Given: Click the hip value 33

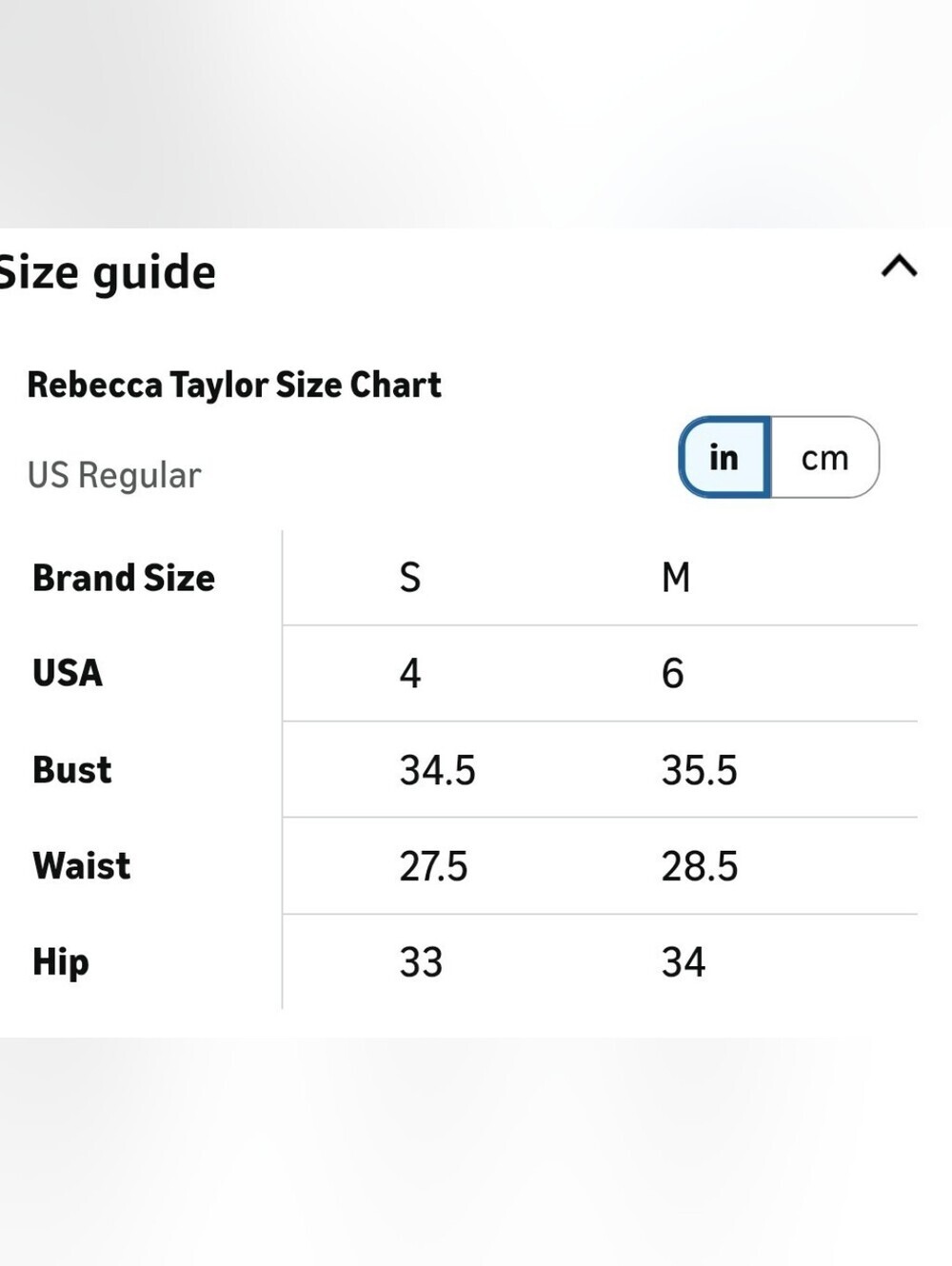Looking at the screenshot, I should [421, 962].
